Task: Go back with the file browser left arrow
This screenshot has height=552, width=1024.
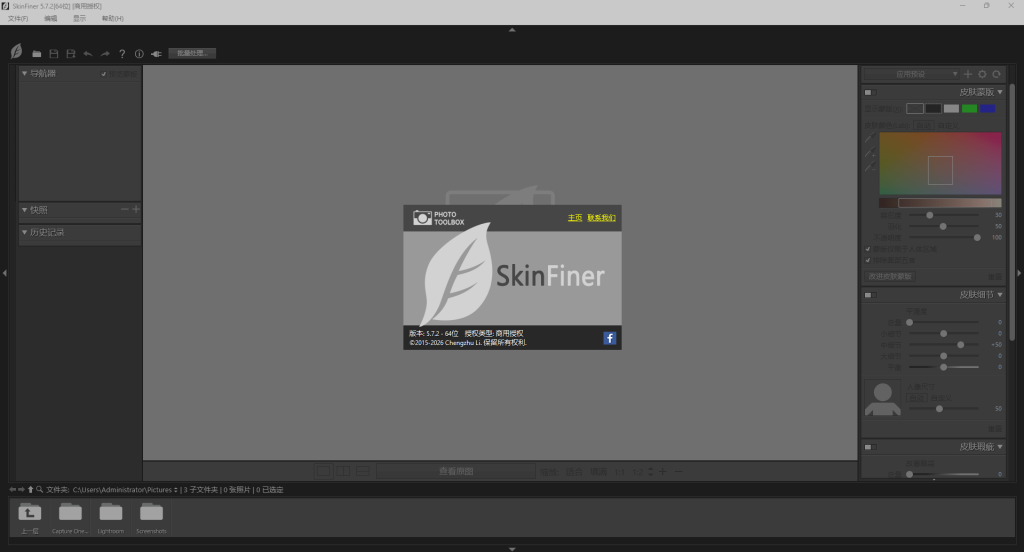Action: click(12, 489)
